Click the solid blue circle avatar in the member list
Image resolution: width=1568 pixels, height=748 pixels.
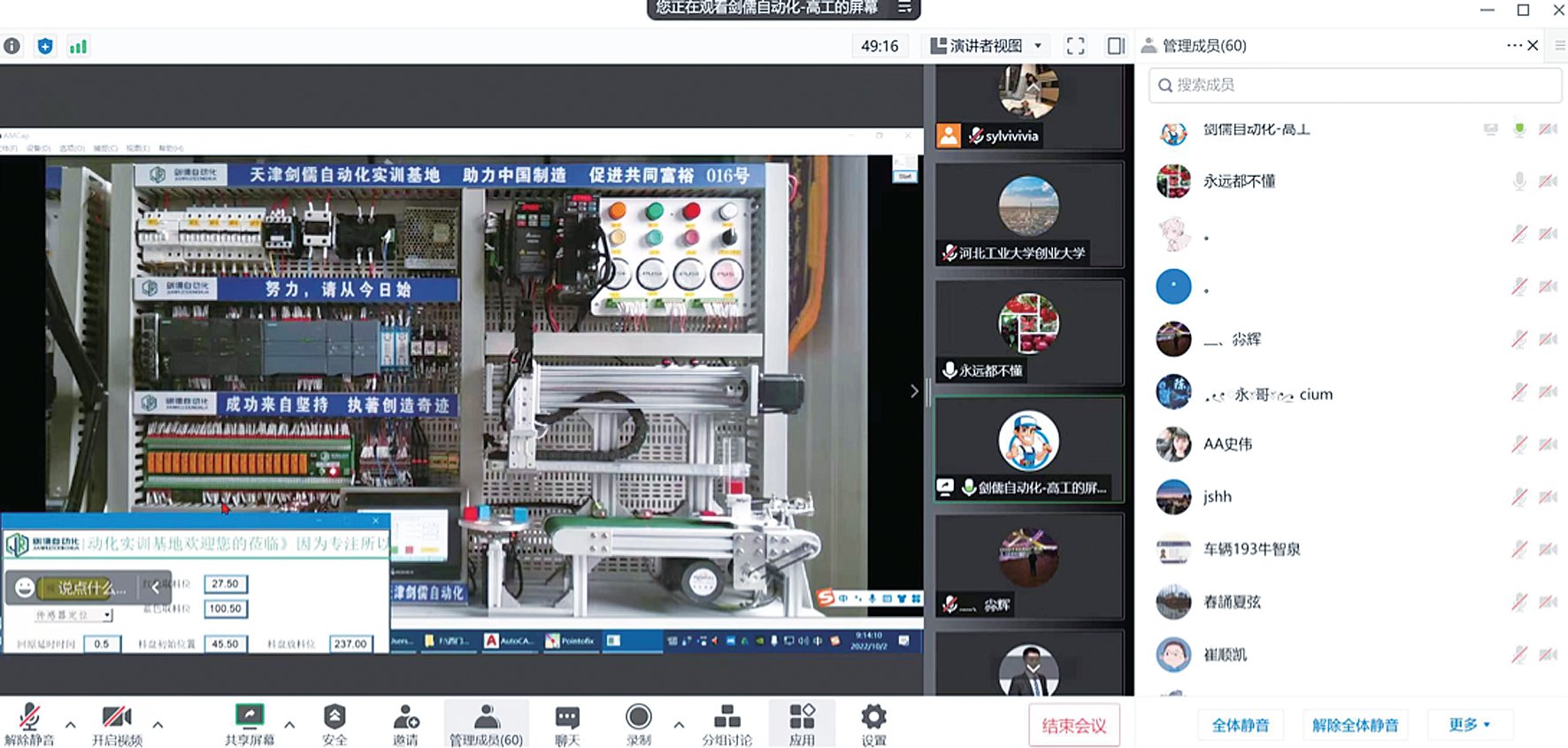pos(1173,287)
